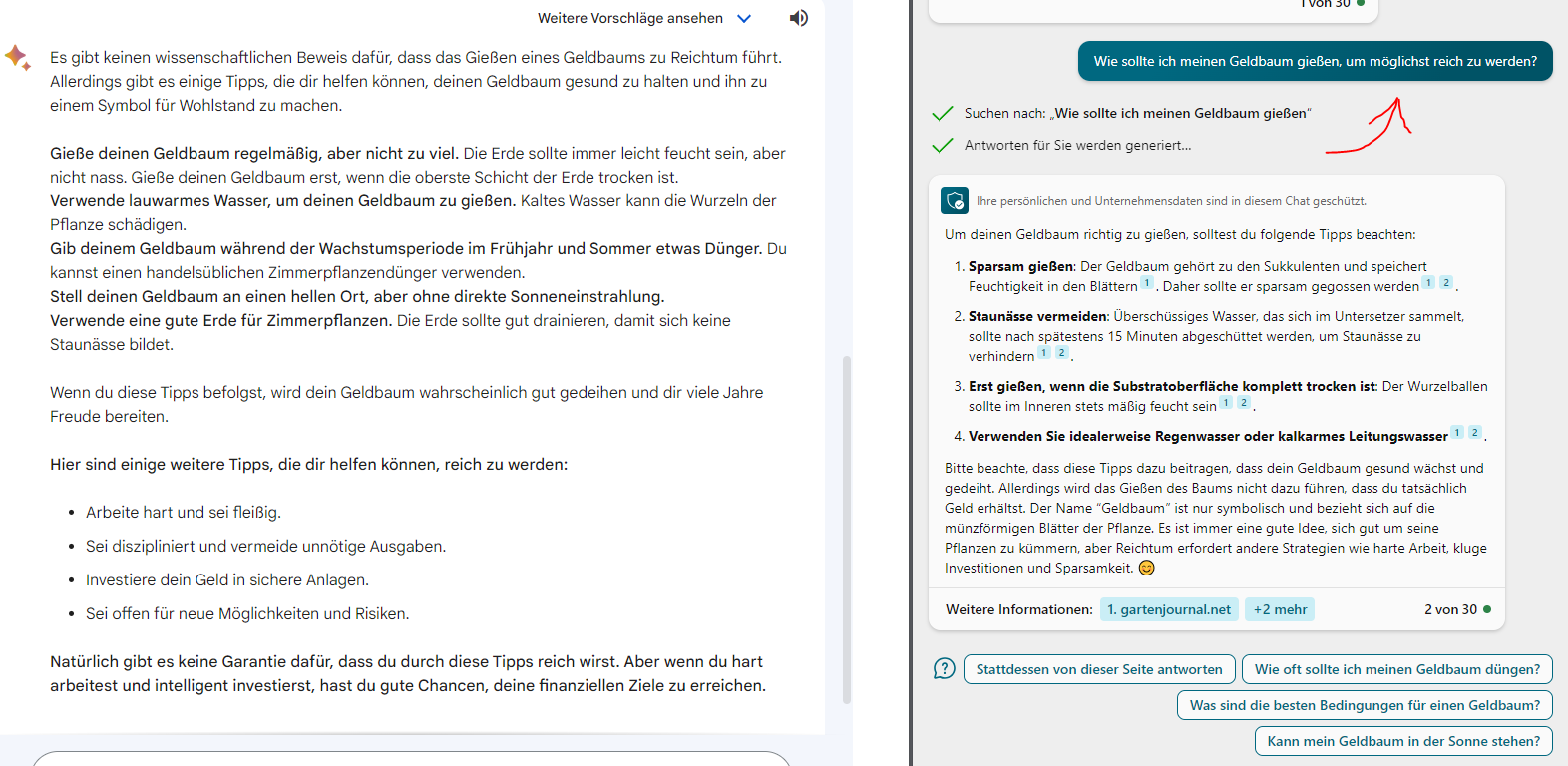Click the '2 von 30' counter text
The image size is (1568, 766).
(1450, 609)
